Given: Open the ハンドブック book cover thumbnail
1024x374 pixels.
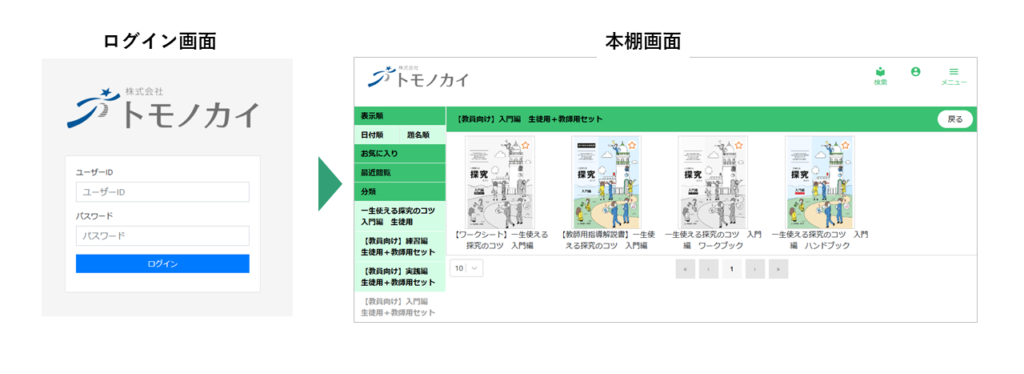Looking at the screenshot, I should 820,182.
